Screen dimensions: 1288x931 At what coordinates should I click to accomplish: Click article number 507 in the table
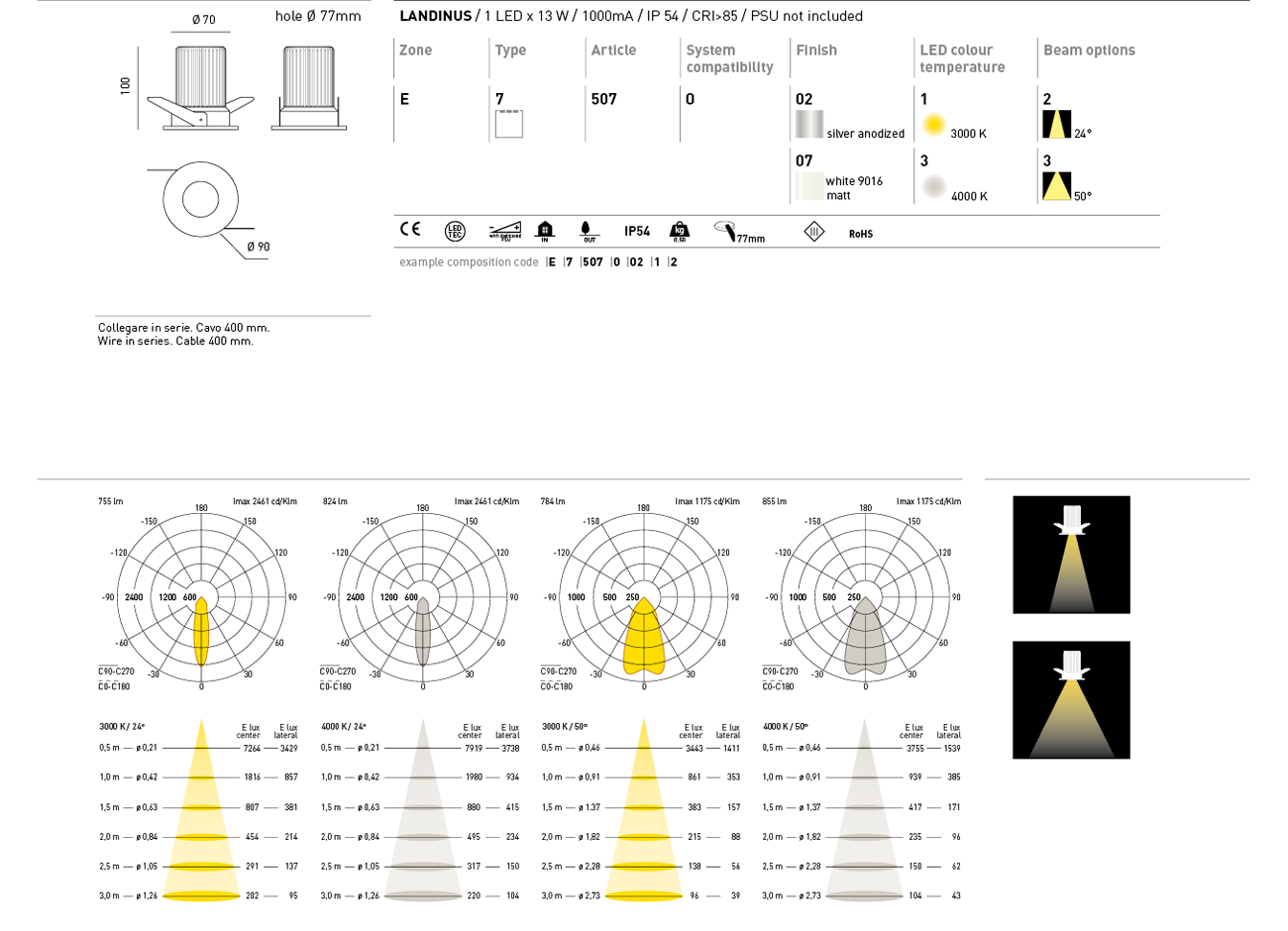[x=603, y=99]
